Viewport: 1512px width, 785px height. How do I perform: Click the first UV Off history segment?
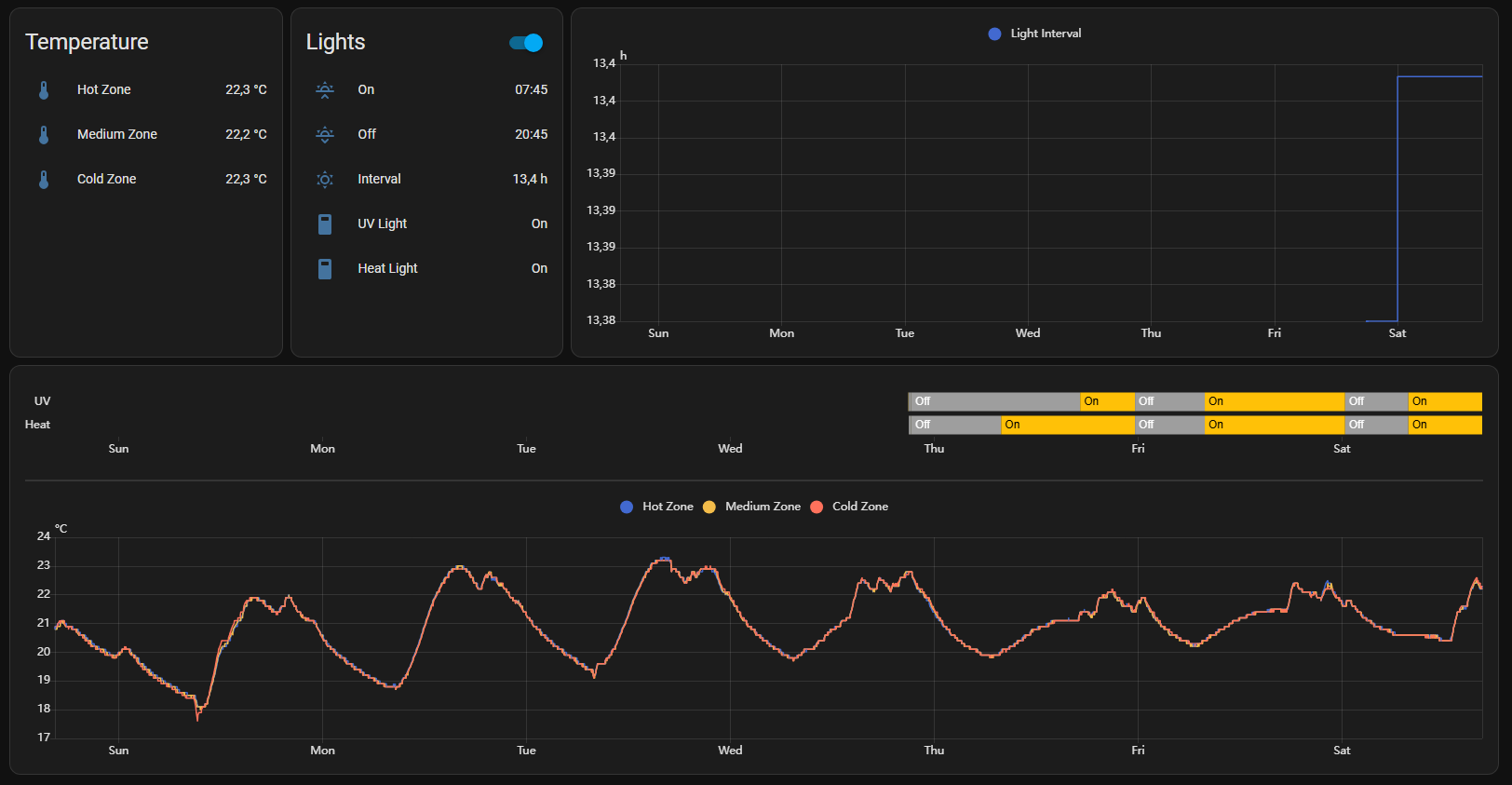point(994,401)
